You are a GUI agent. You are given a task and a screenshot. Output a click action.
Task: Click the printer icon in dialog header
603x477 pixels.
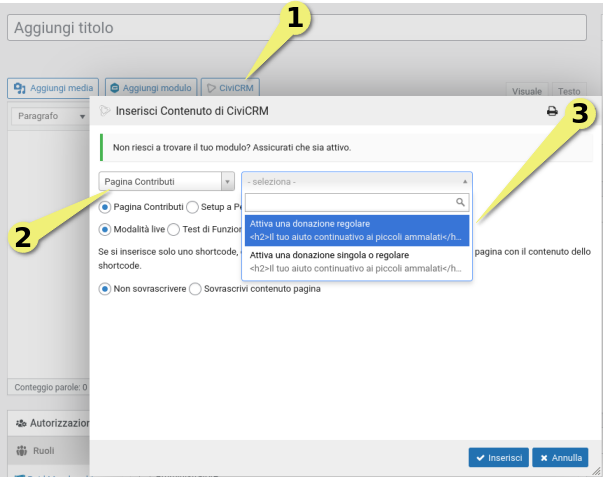click(x=552, y=111)
